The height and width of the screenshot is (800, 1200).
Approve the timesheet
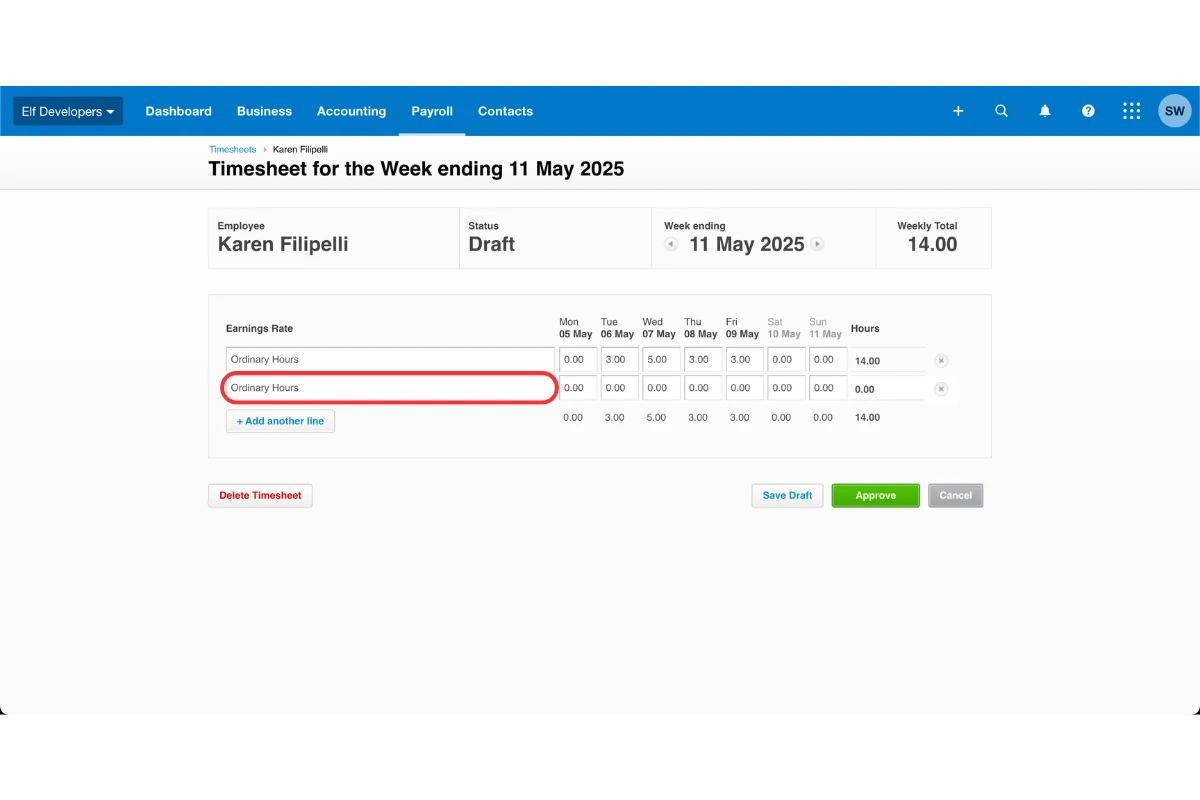pyautogui.click(x=875, y=495)
